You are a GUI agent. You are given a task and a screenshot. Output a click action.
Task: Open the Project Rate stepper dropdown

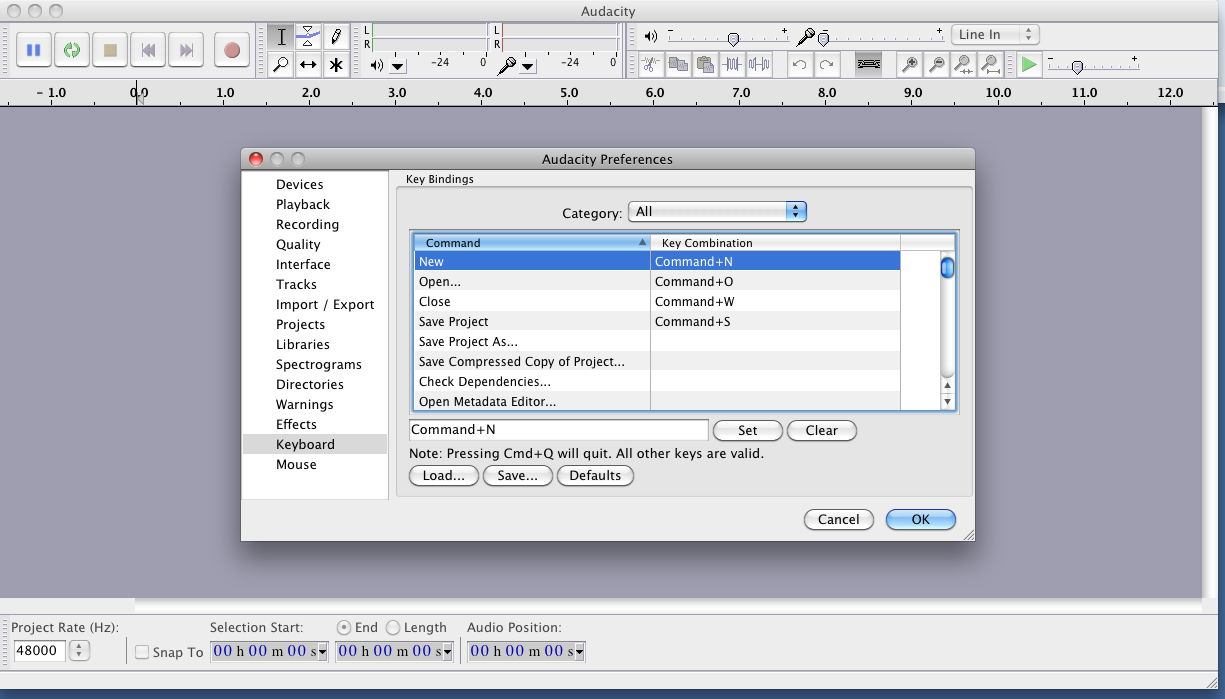(x=79, y=651)
